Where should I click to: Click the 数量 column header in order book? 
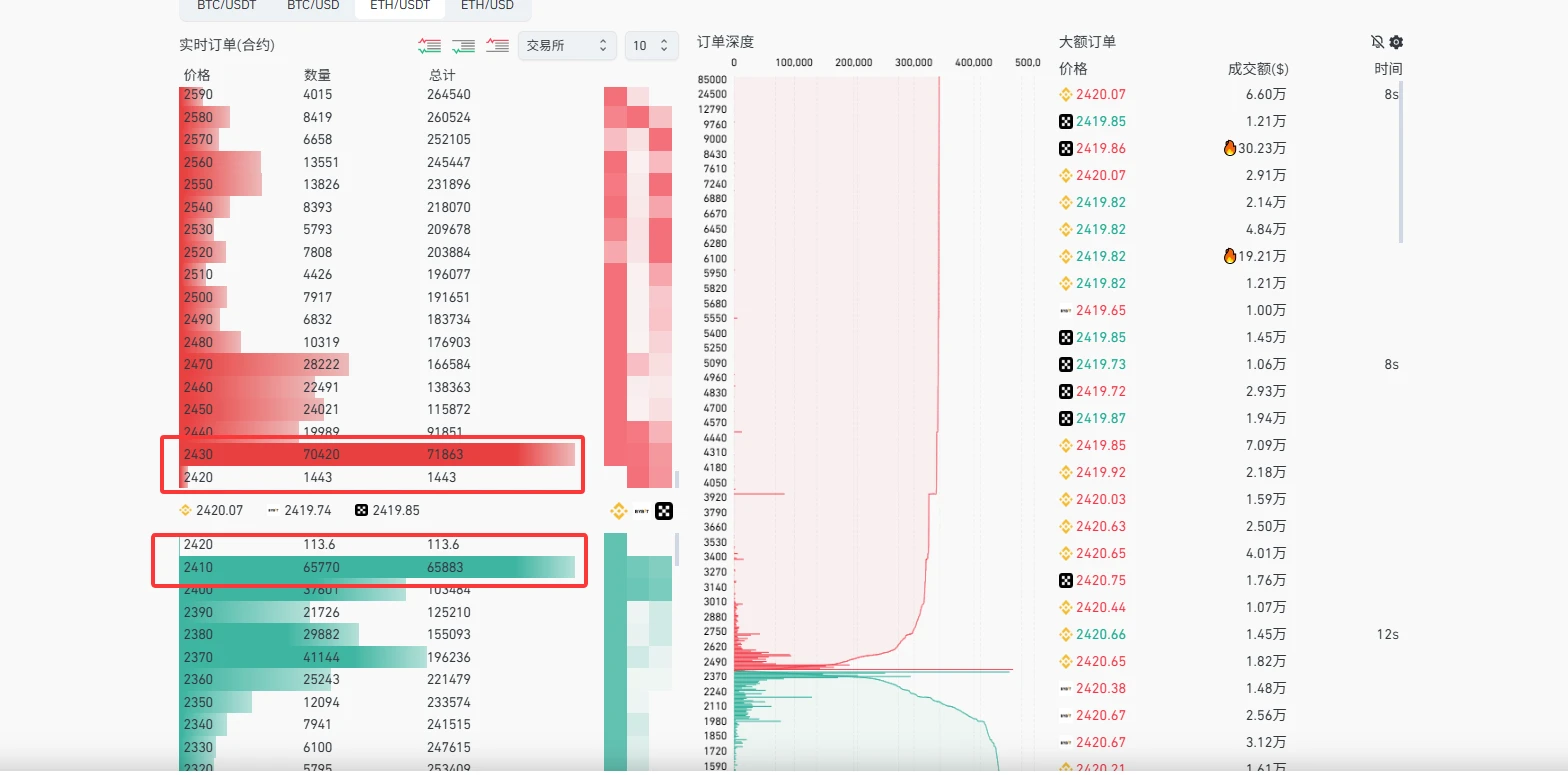(x=317, y=75)
